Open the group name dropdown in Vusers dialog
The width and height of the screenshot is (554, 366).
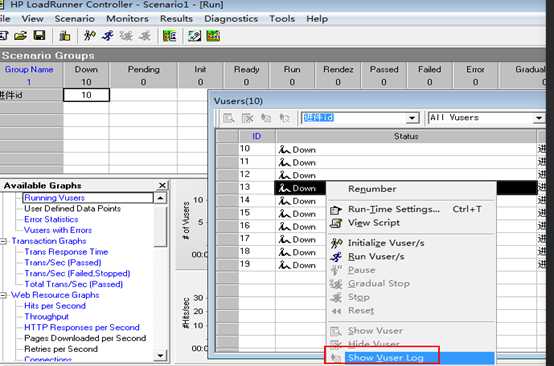point(412,118)
